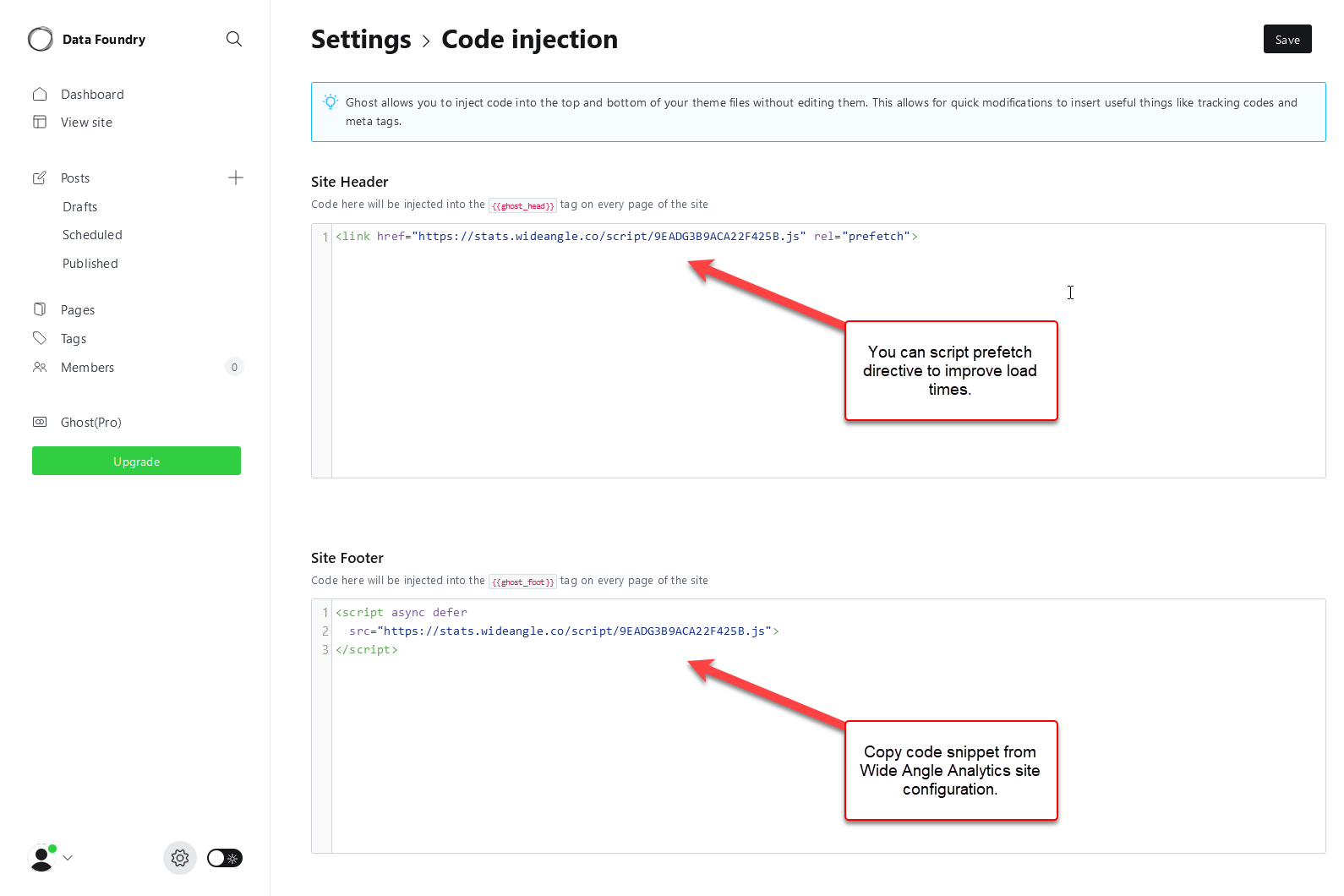
Task: Click the Dashboard house icon
Action: click(40, 94)
